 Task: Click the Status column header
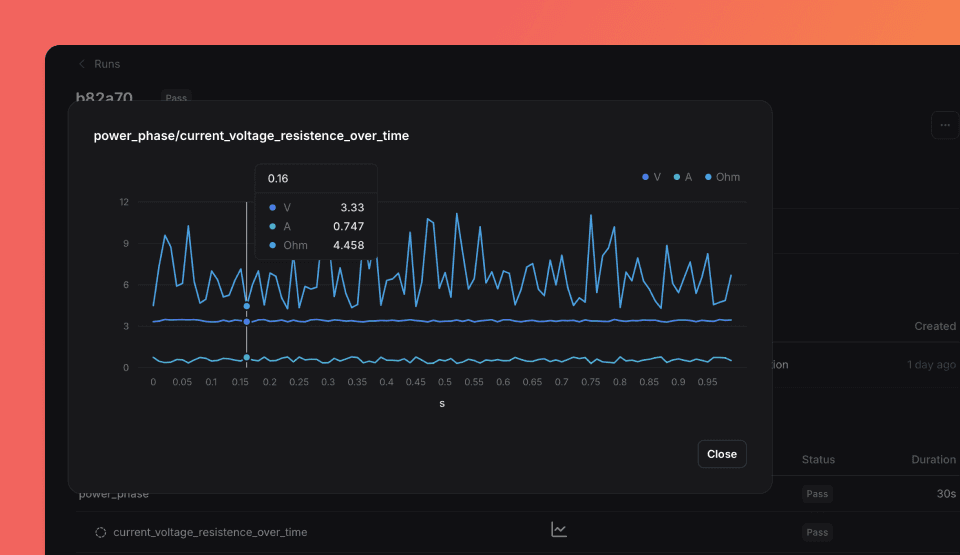click(x=818, y=460)
